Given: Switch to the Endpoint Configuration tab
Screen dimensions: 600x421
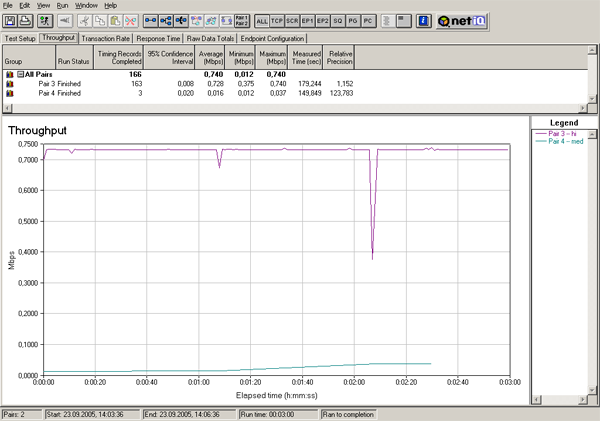Looking at the screenshot, I should point(272,39).
